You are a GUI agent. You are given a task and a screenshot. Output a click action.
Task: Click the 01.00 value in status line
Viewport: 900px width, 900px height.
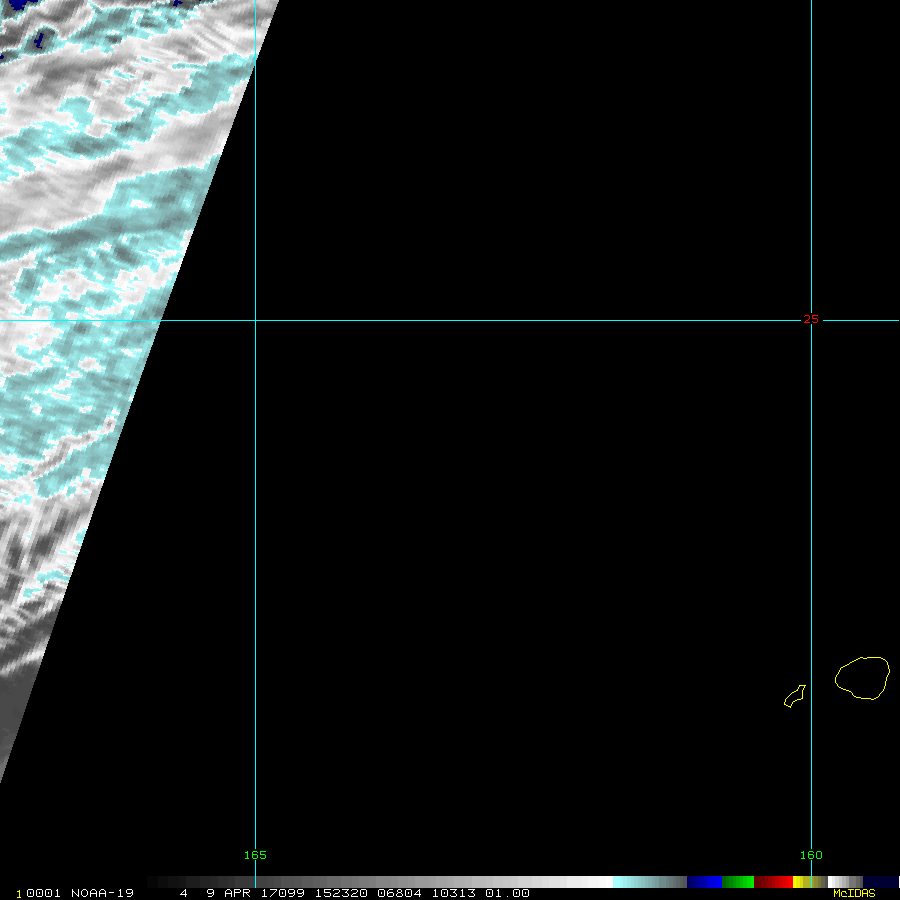point(508,893)
